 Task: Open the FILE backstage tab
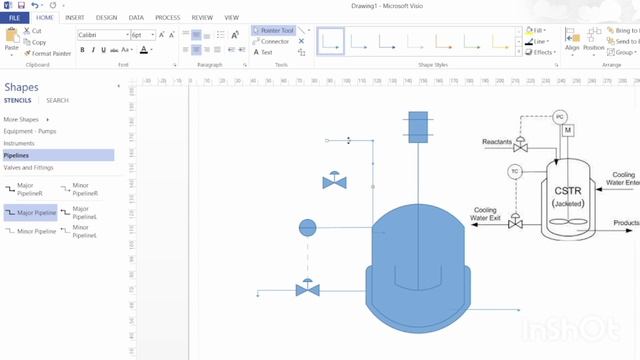pos(14,18)
